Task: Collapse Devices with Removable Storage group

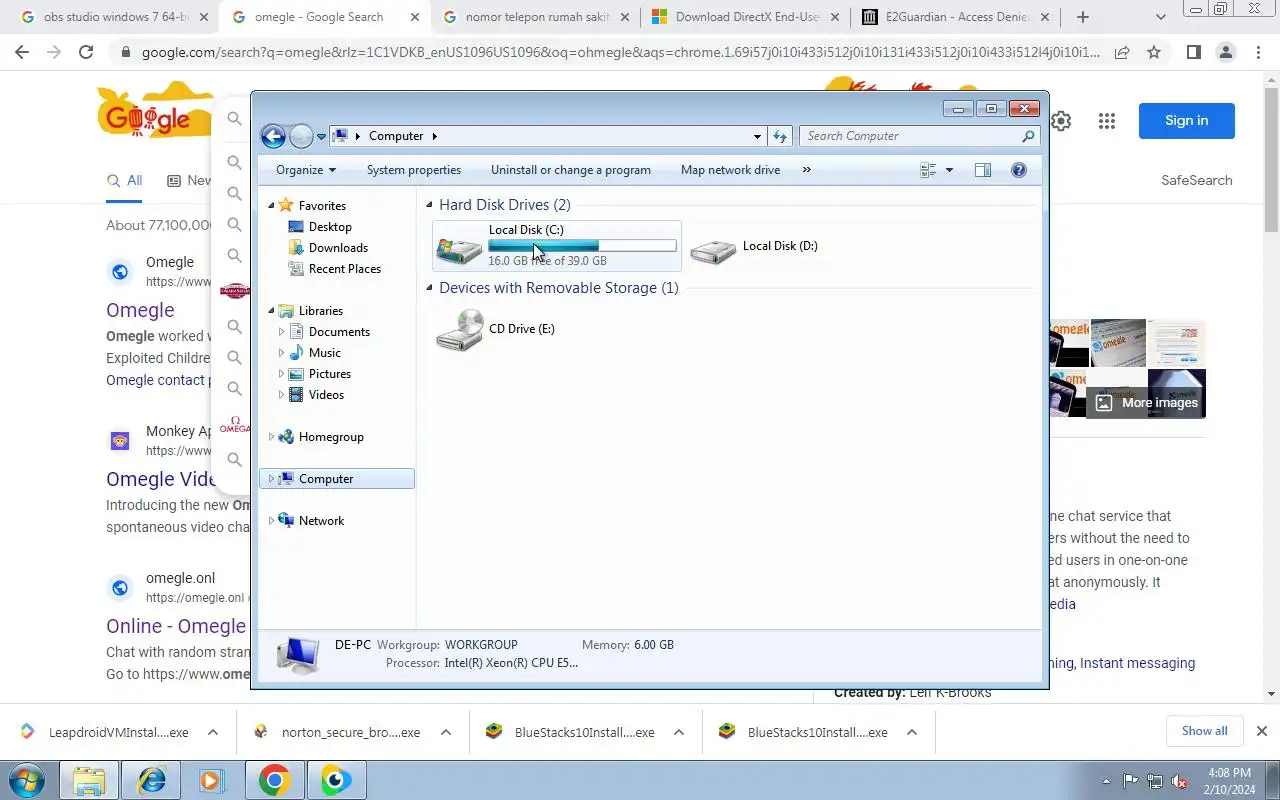Action: (430, 288)
